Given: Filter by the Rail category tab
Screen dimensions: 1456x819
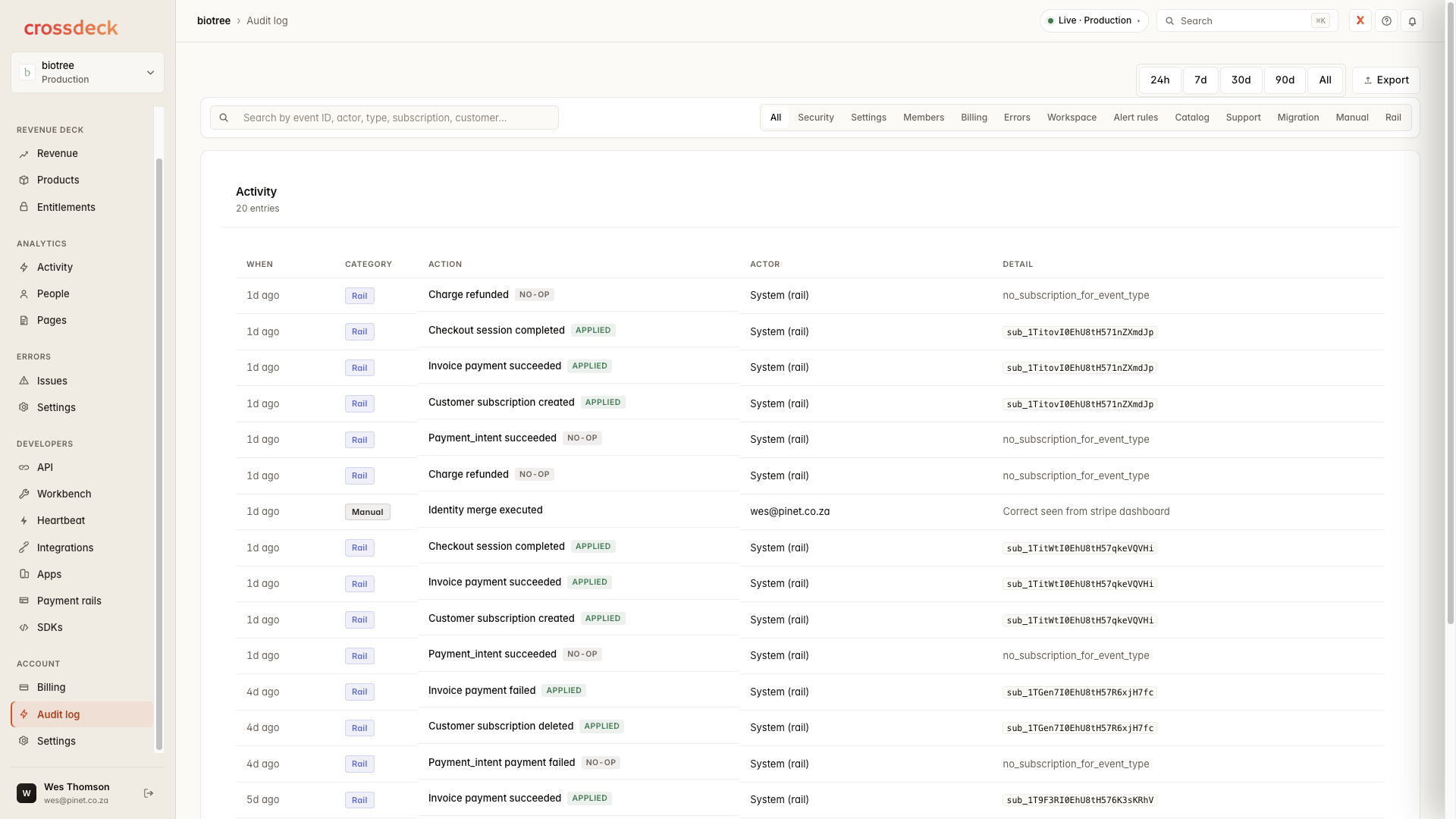Looking at the screenshot, I should click(x=1393, y=118).
